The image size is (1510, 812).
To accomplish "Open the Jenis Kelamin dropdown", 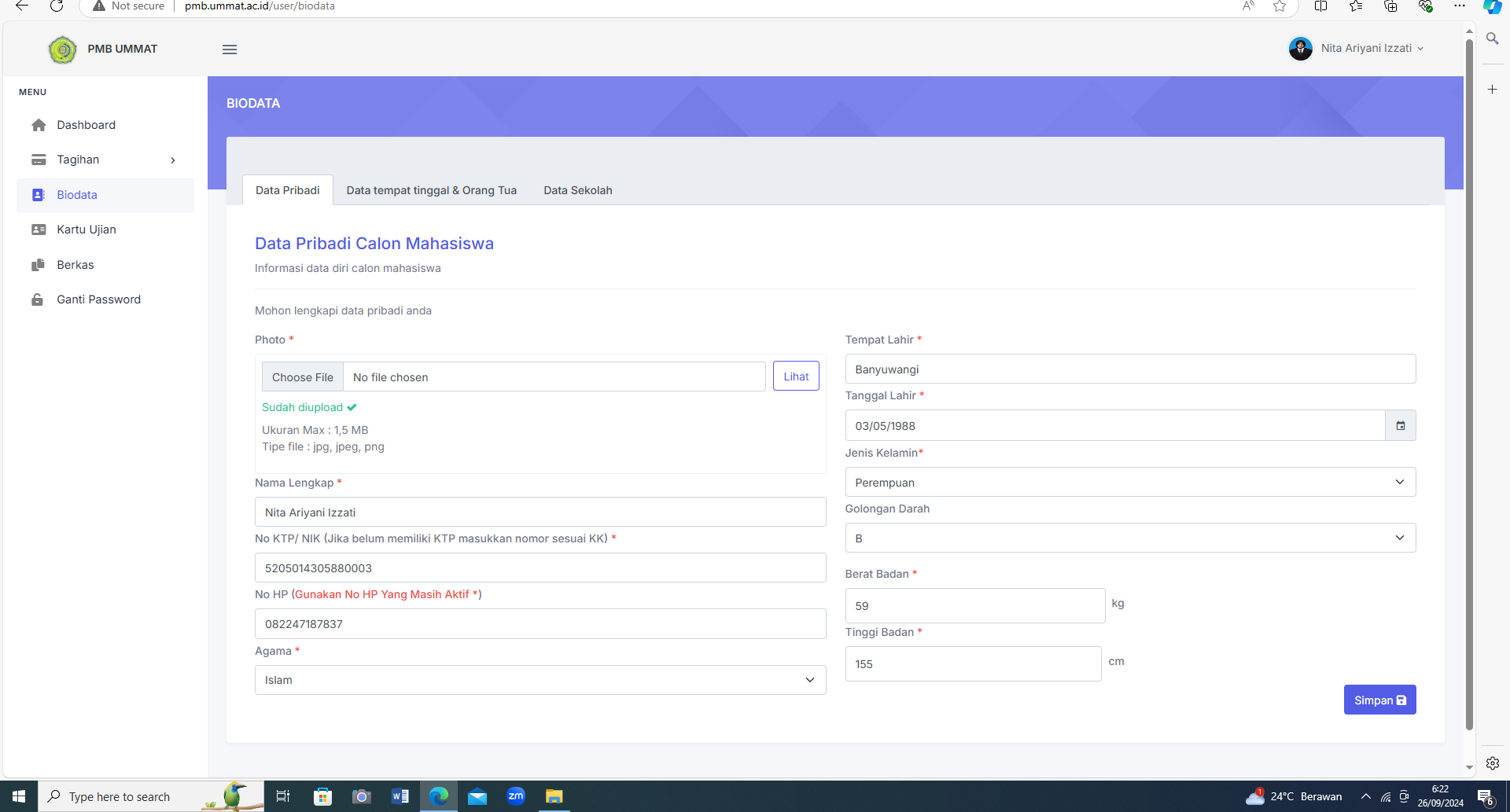I will pyautogui.click(x=1129, y=483).
